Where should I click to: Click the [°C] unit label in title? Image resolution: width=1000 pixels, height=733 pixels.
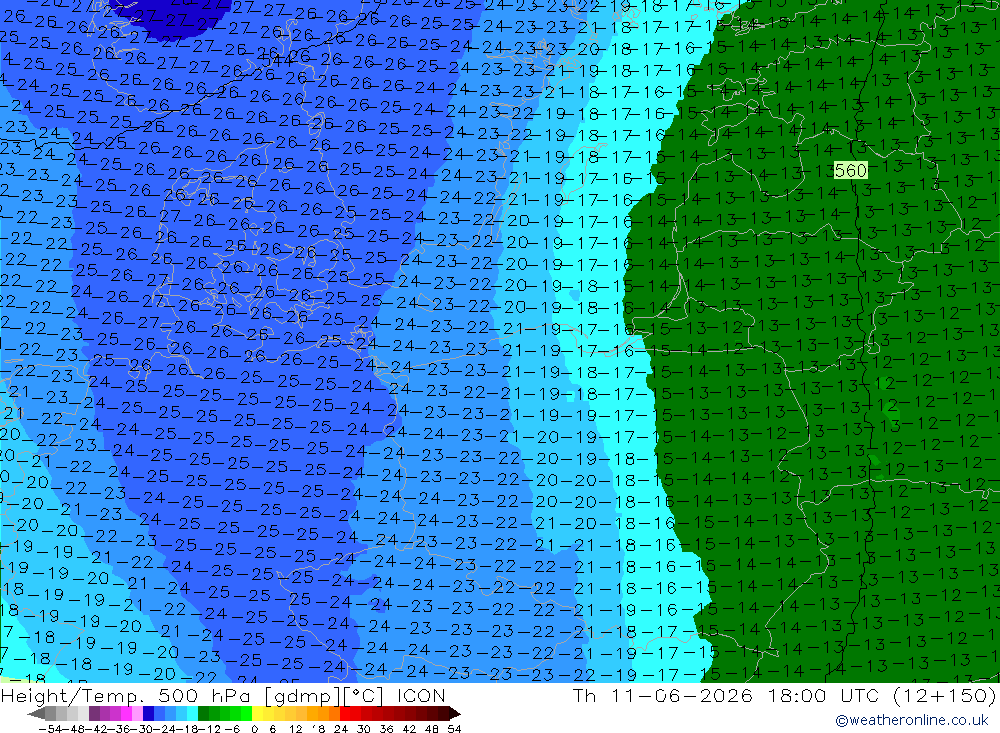click(x=364, y=695)
